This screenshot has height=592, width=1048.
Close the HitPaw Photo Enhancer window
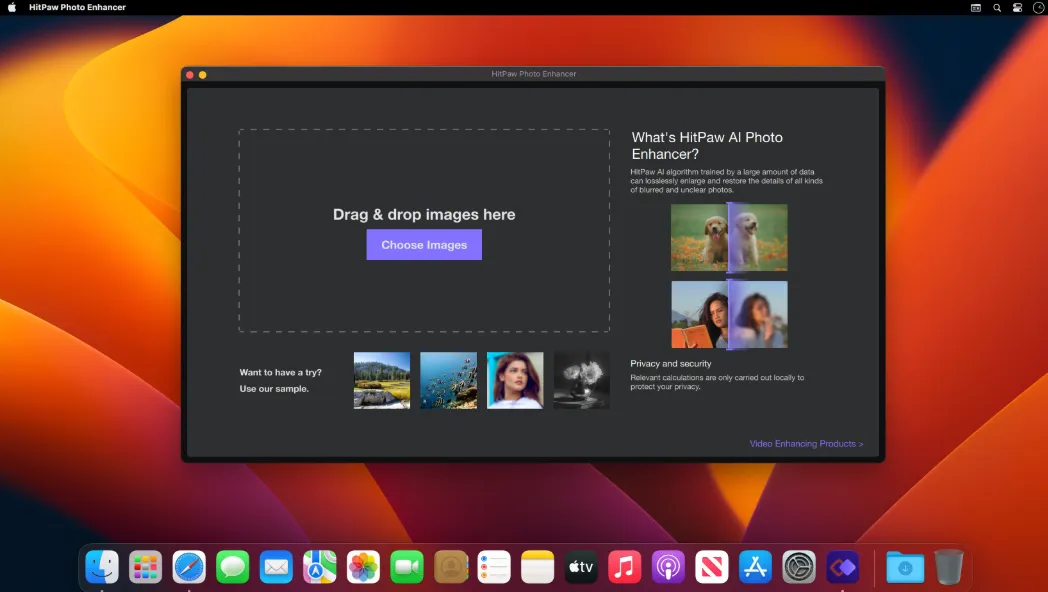click(190, 75)
